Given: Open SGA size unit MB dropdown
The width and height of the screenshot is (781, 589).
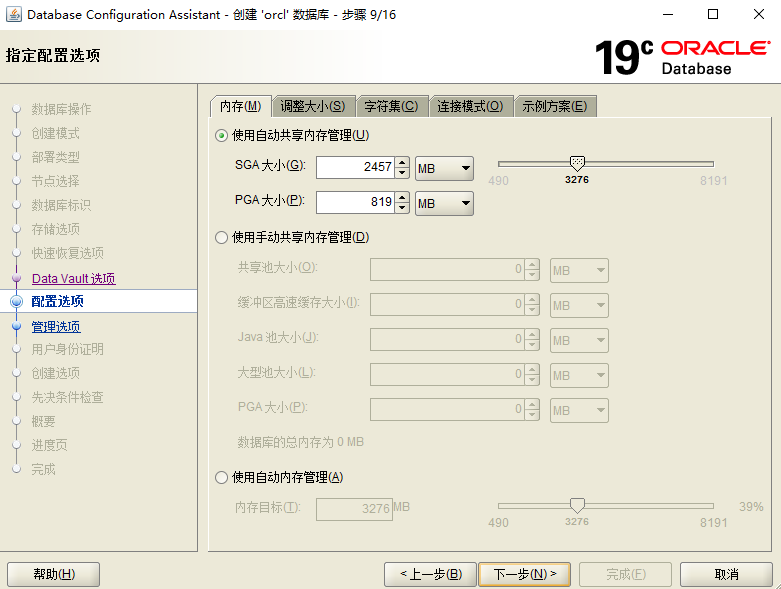Looking at the screenshot, I should pos(444,168).
